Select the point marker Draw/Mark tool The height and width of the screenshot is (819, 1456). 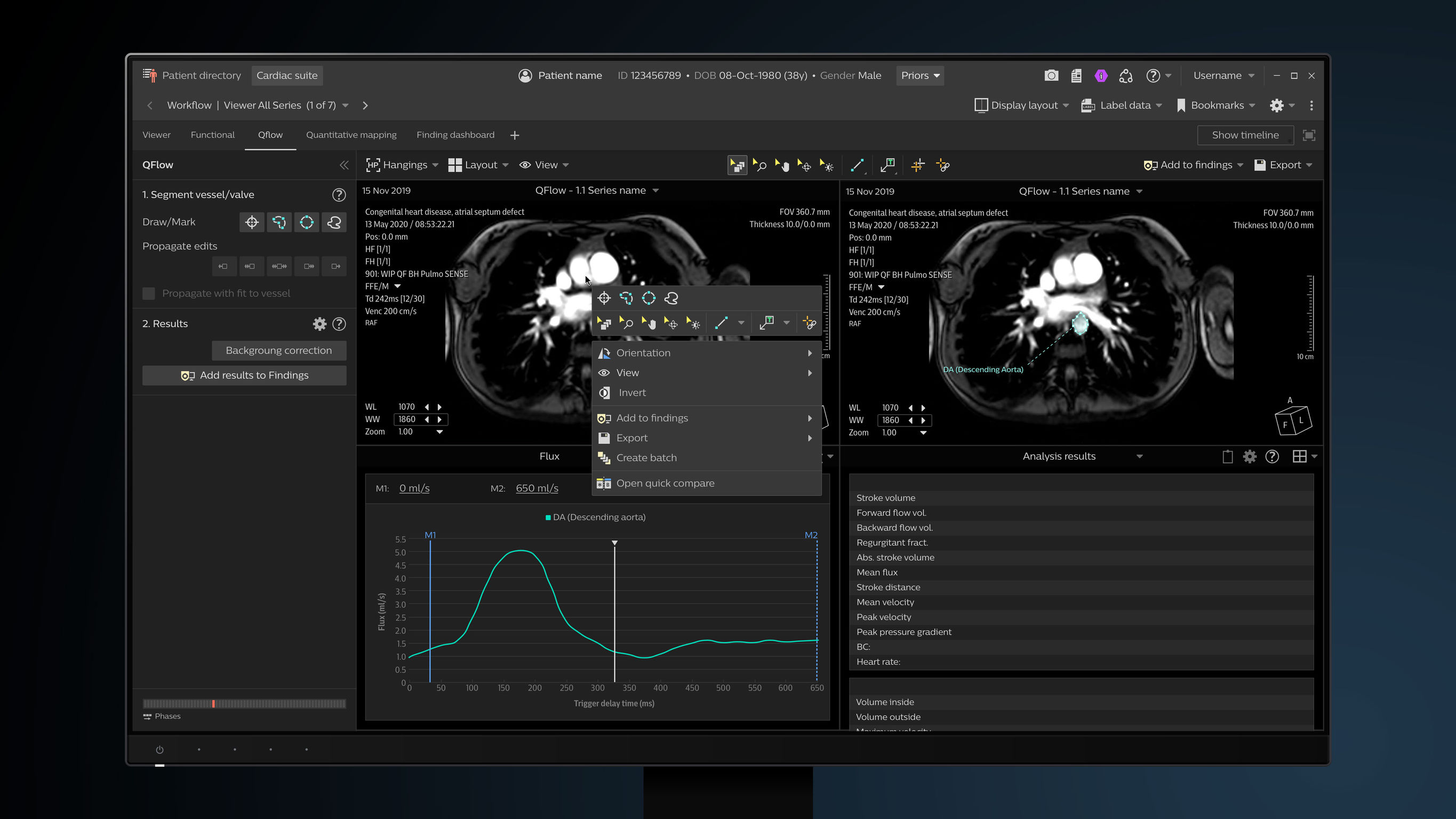point(252,222)
